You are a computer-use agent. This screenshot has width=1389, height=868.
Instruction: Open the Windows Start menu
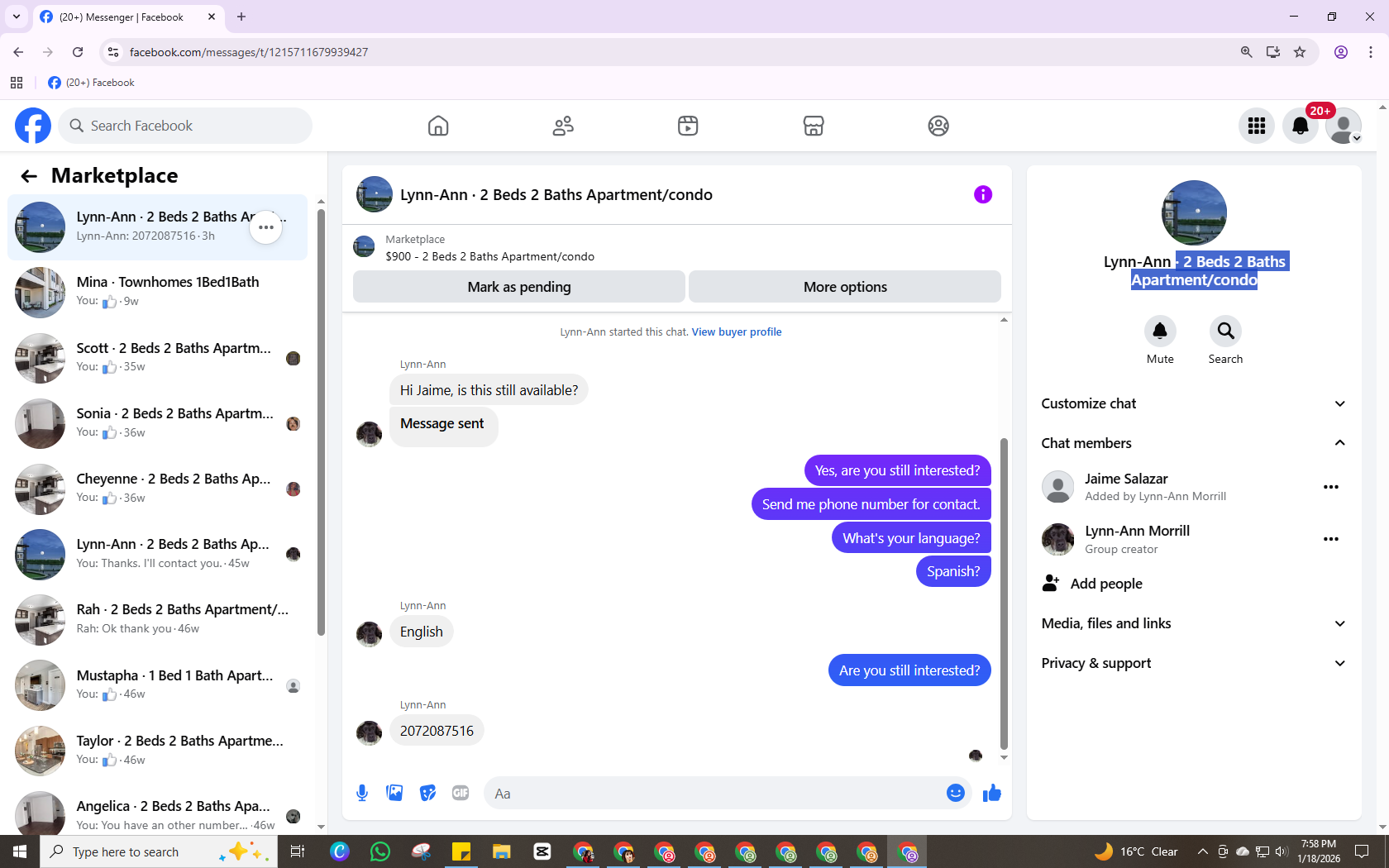20,851
